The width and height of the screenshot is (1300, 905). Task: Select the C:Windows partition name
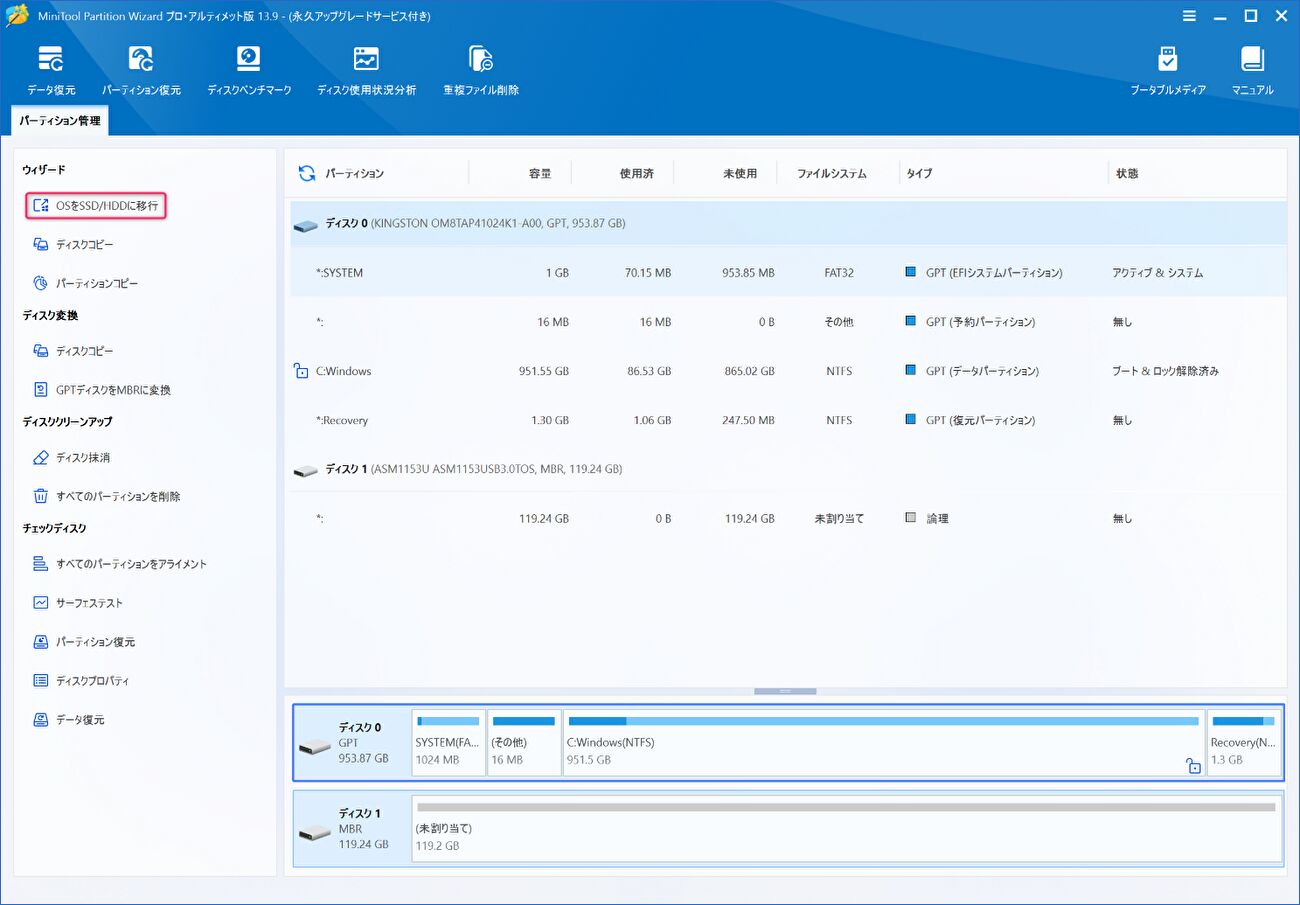pos(343,371)
